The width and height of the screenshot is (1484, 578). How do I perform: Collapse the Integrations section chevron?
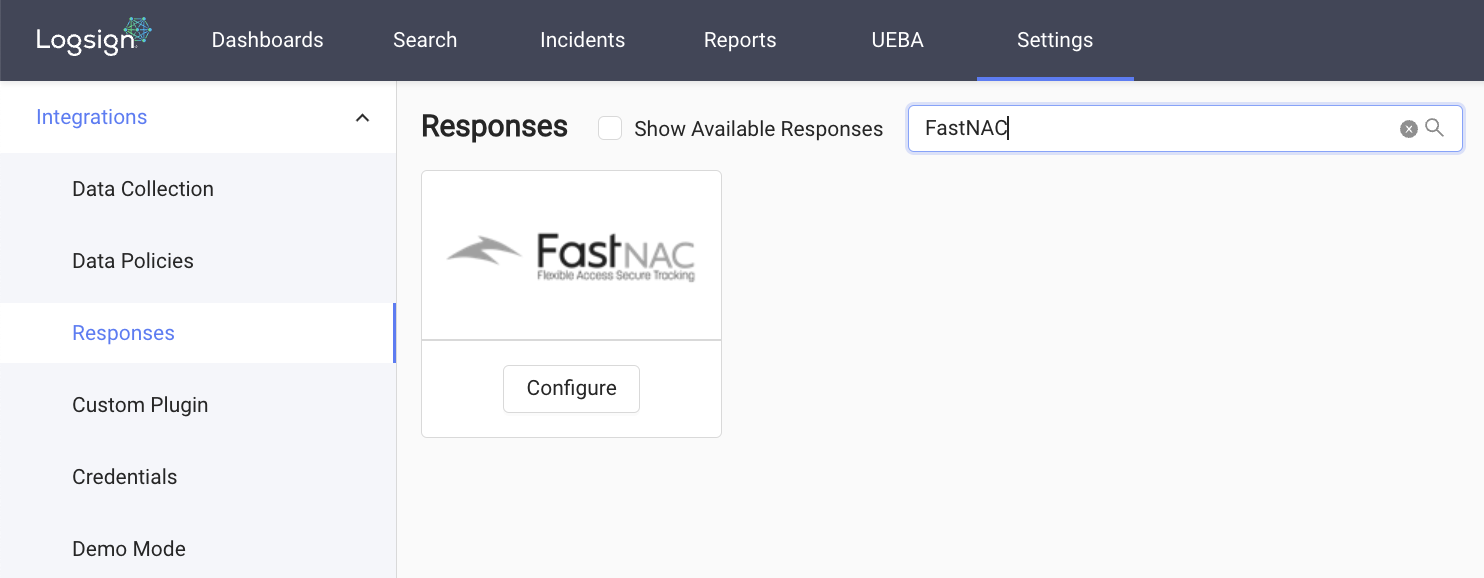point(362,118)
